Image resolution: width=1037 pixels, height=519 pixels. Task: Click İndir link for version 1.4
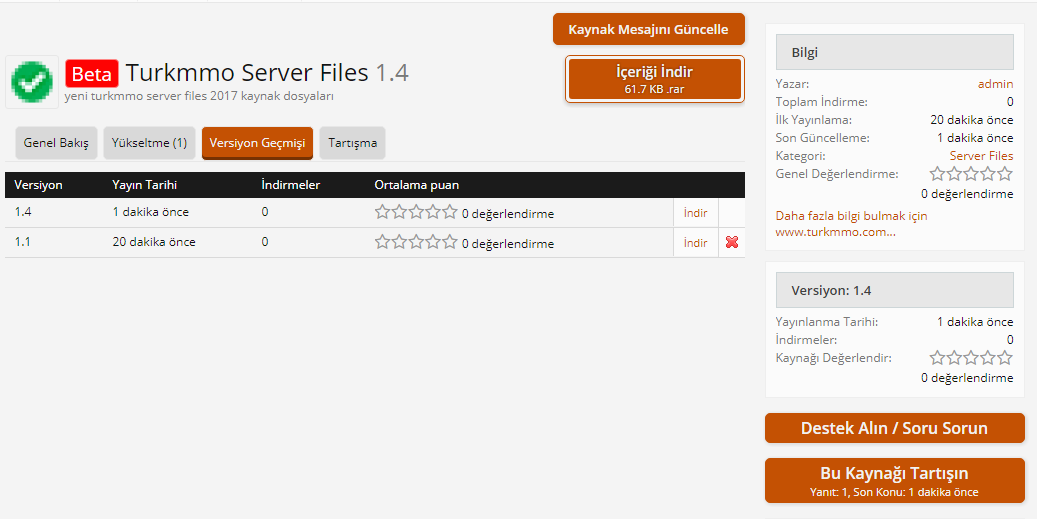[696, 213]
